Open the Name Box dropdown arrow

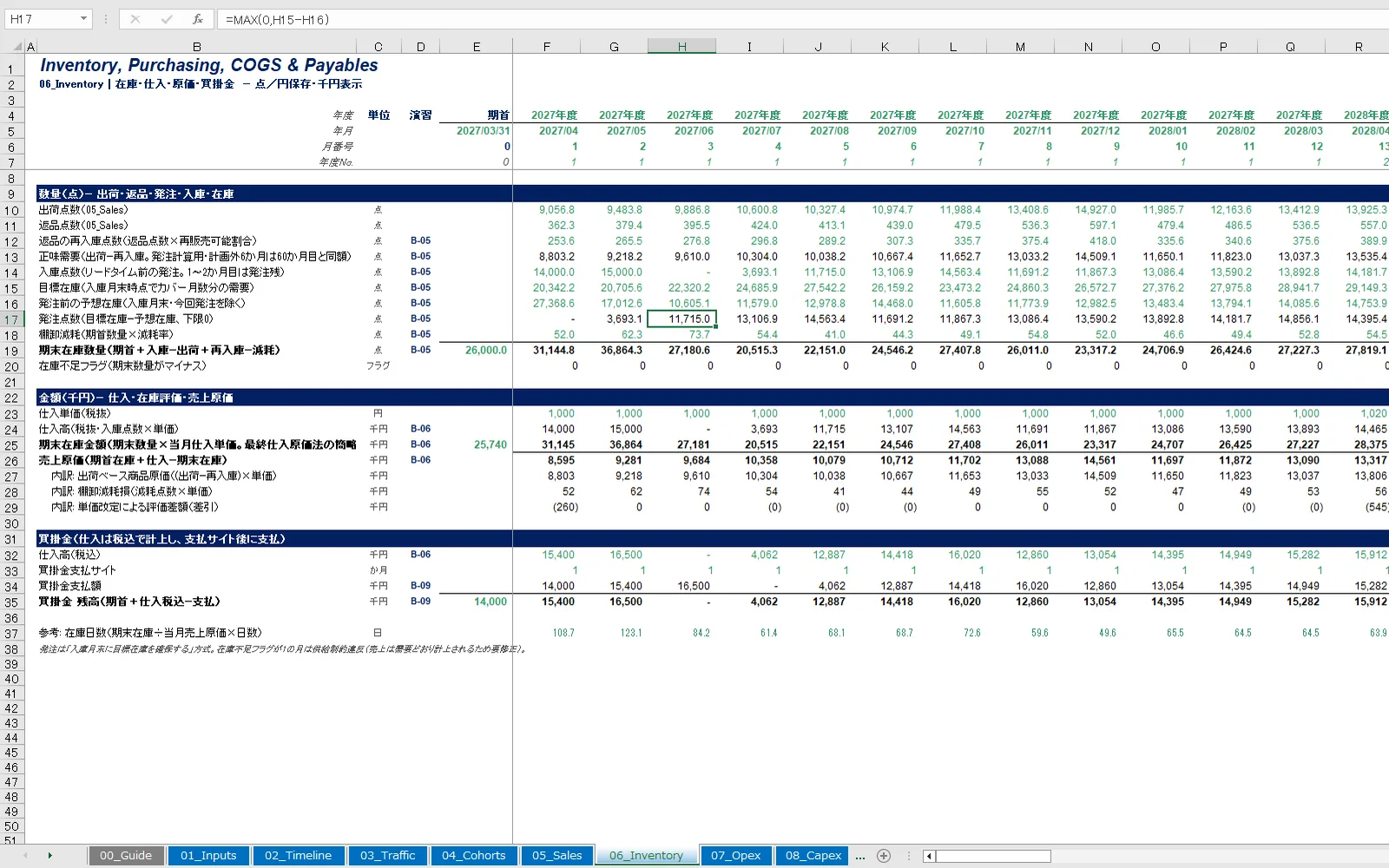pyautogui.click(x=83, y=19)
